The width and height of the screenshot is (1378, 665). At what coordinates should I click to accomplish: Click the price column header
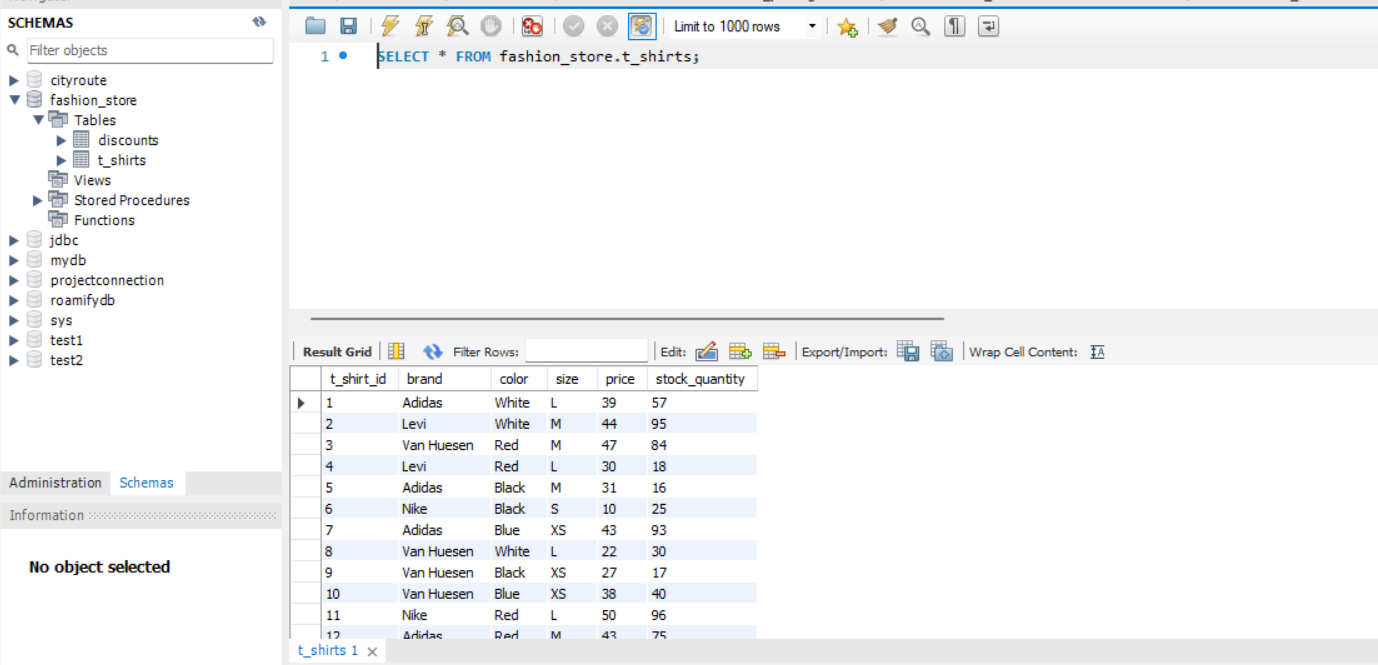(622, 379)
